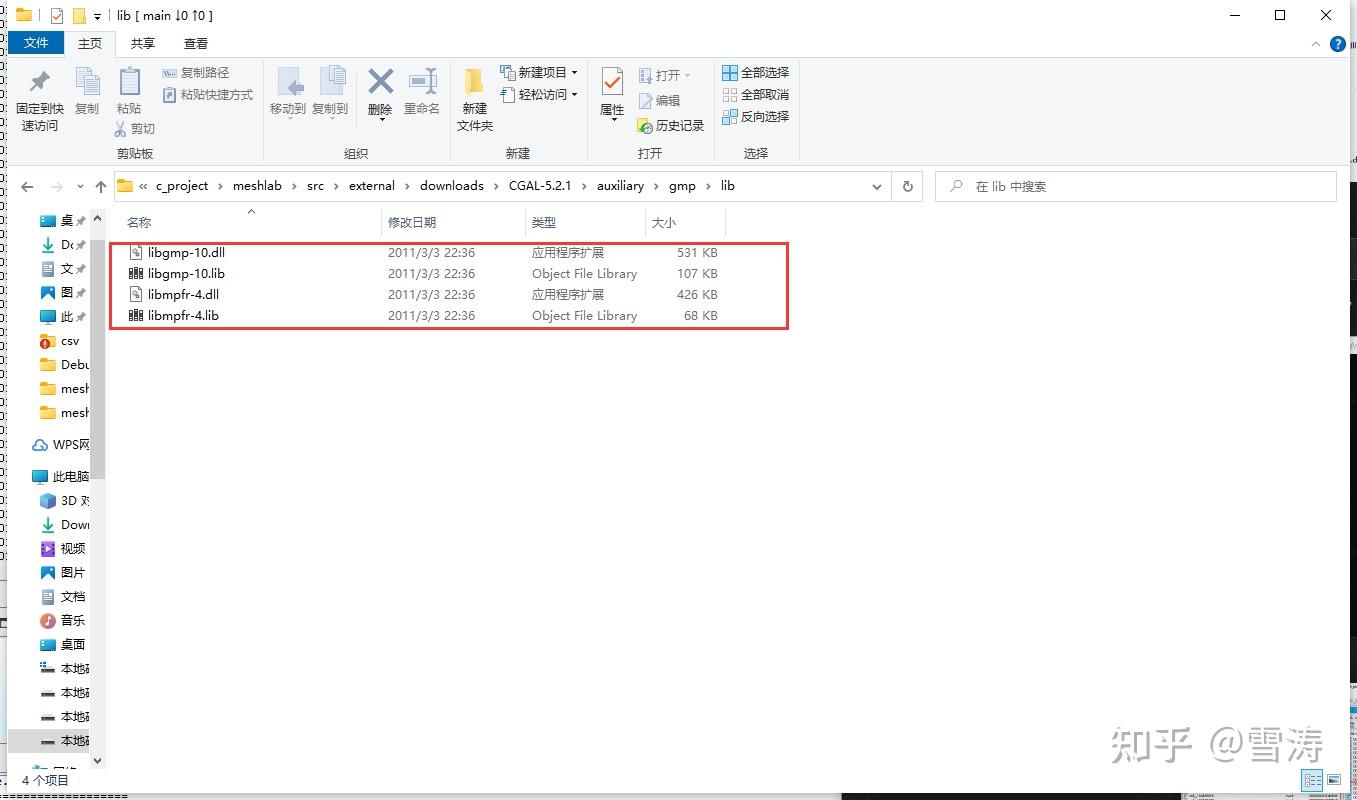
Task: Open csv folder in navigation pane
Action: click(x=60, y=341)
